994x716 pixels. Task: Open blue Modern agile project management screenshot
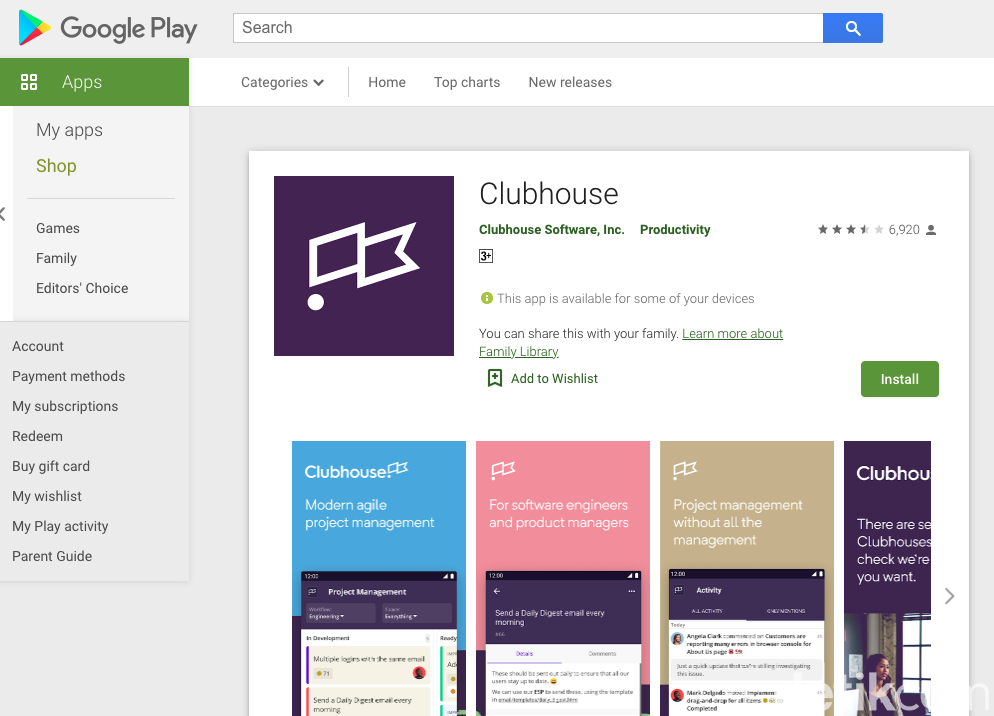tap(378, 578)
